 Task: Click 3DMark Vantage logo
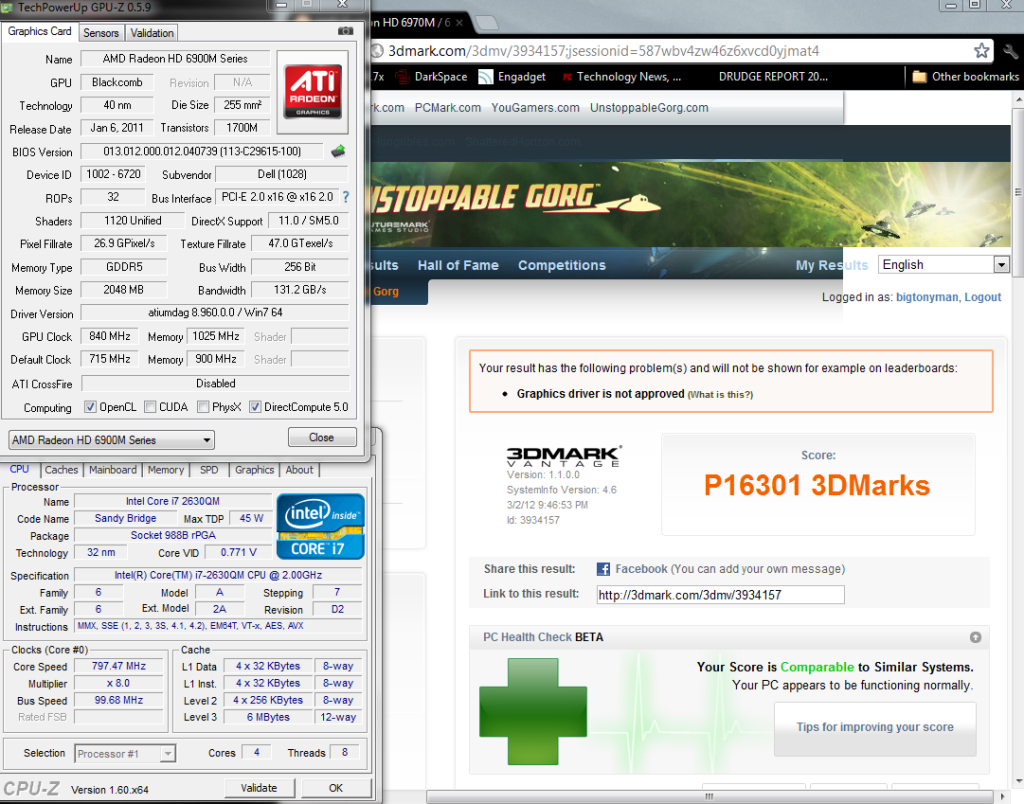tap(564, 457)
